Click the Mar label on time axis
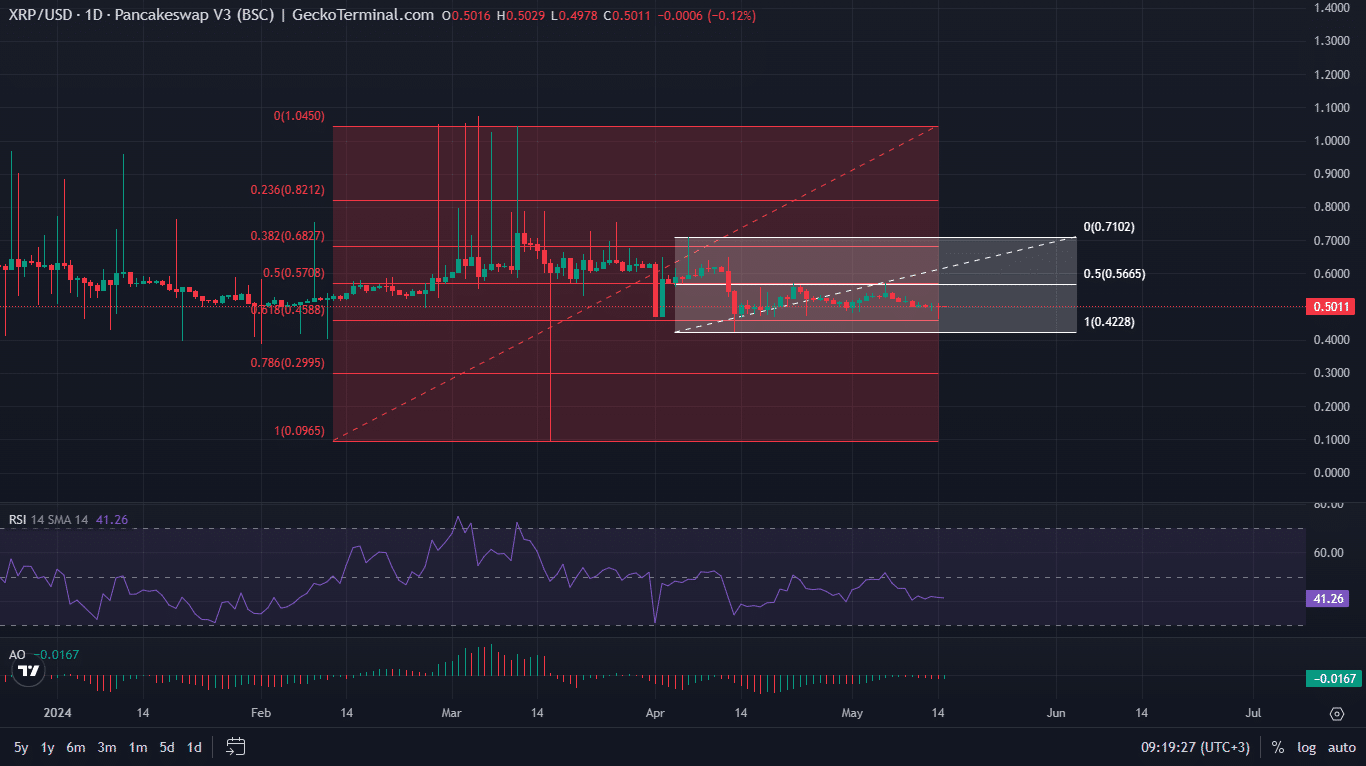The height and width of the screenshot is (766, 1366). pos(451,713)
